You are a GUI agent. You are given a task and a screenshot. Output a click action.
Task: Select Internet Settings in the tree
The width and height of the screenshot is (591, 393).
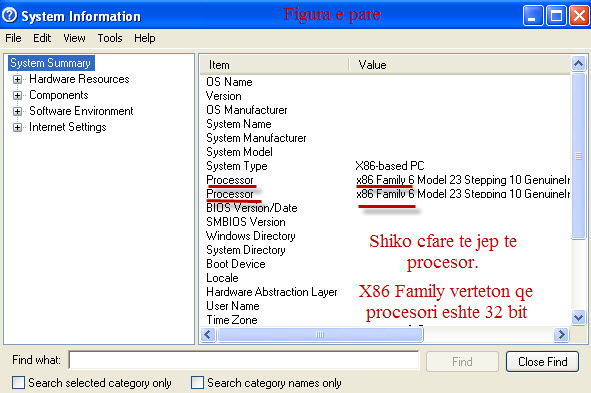point(68,127)
